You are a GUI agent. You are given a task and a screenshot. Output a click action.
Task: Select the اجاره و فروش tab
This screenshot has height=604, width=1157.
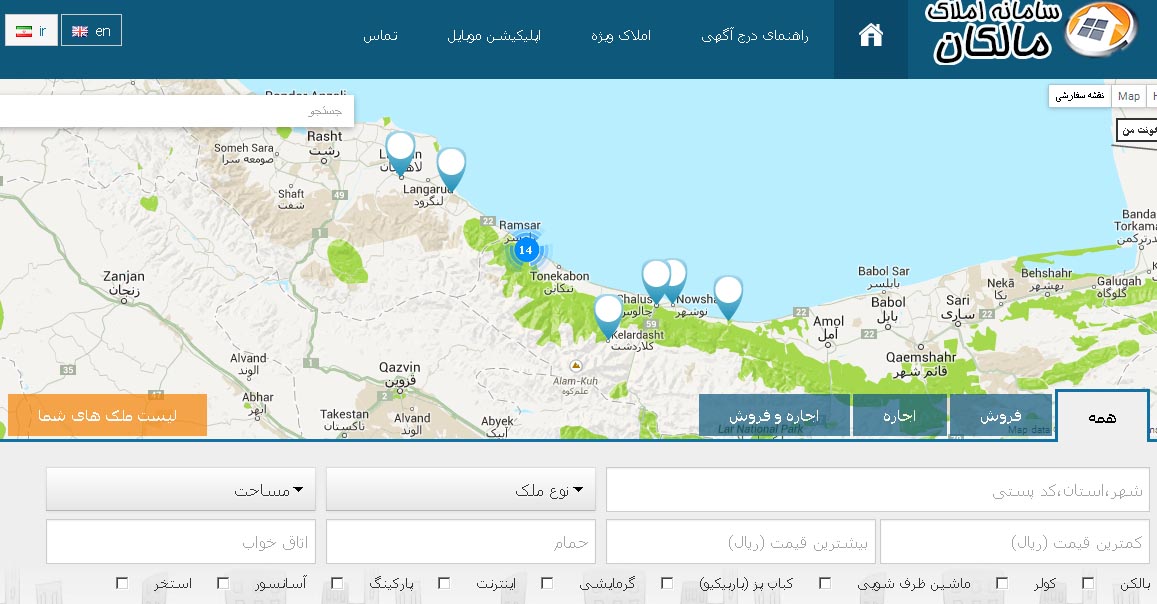[x=774, y=416]
